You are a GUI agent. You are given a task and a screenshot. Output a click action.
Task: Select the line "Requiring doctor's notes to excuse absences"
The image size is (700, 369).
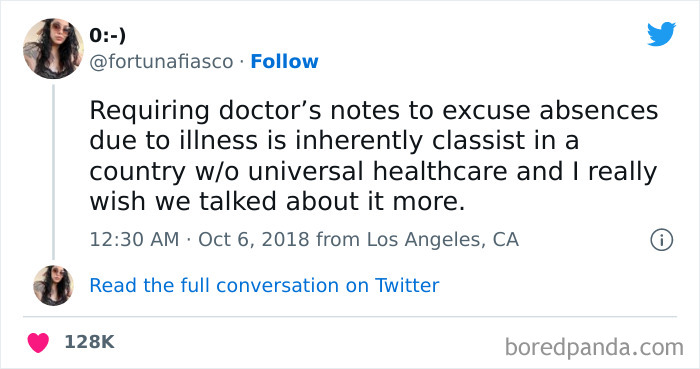[374, 111]
